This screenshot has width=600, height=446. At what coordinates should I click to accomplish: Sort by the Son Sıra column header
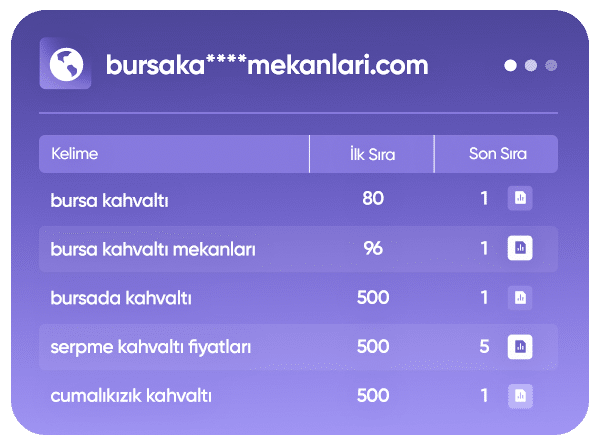pyautogui.click(x=497, y=154)
